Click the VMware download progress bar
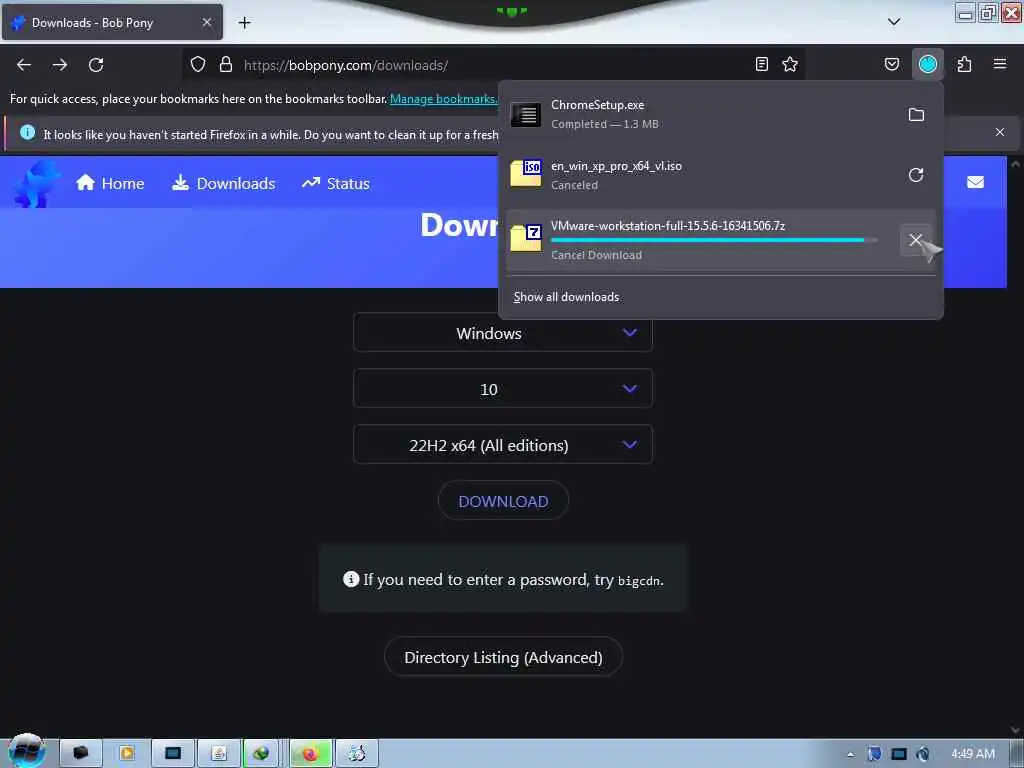1024x768 pixels. pos(714,240)
